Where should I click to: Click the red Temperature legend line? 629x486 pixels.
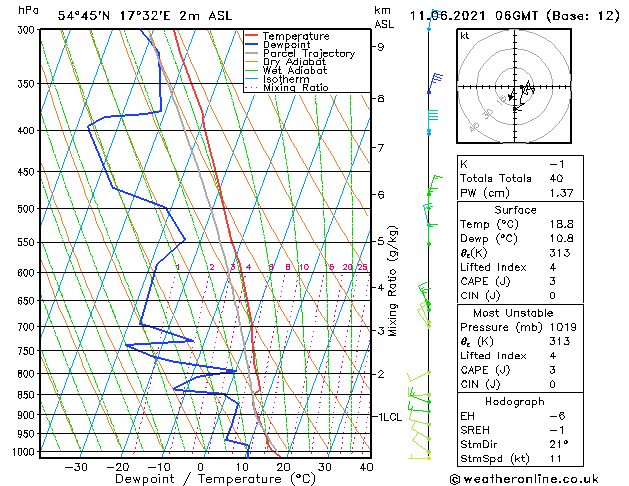[252, 36]
